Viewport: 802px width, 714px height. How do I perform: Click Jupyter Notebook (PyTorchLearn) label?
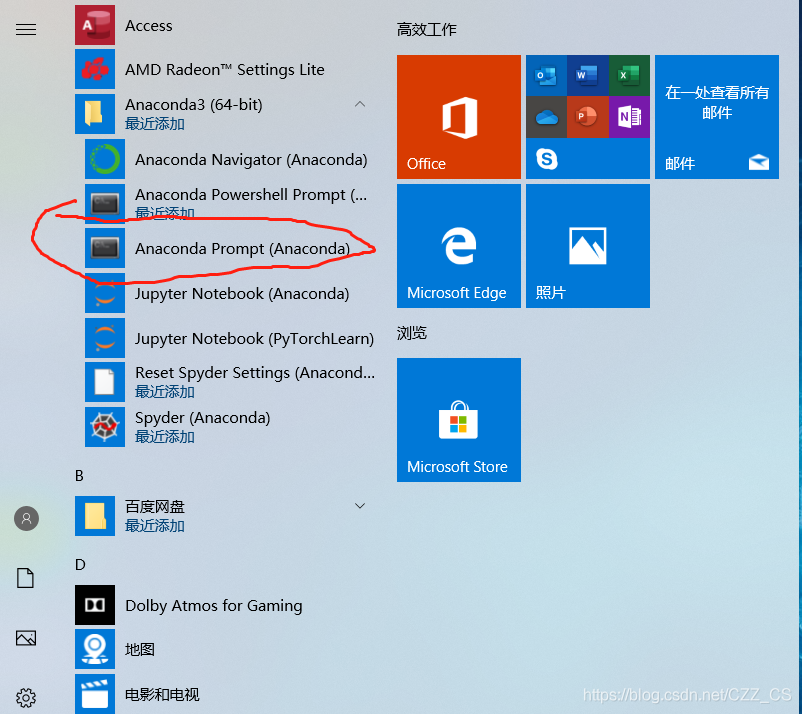255,339
